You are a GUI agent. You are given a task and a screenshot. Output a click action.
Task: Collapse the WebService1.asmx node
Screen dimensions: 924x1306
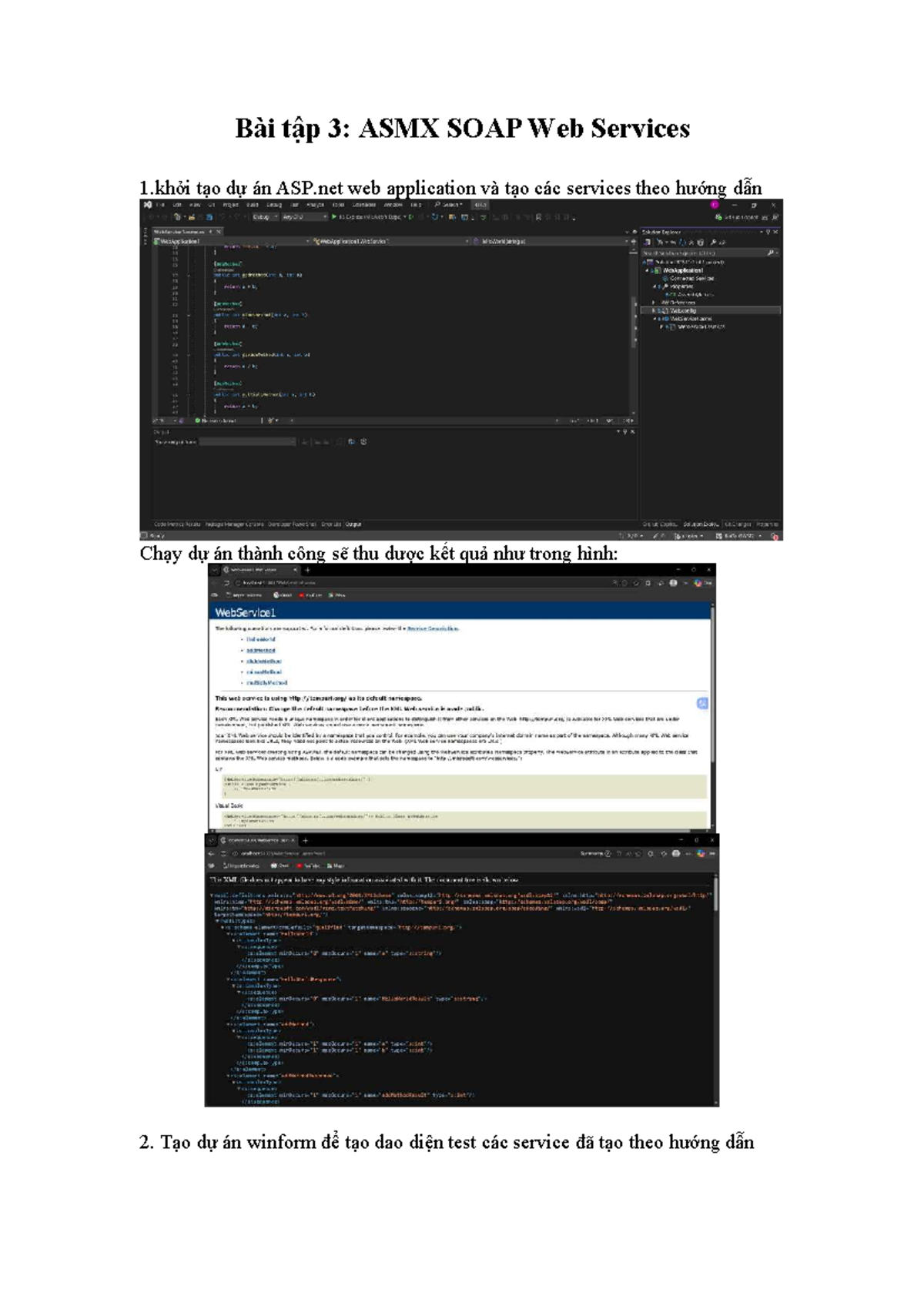coord(655,319)
